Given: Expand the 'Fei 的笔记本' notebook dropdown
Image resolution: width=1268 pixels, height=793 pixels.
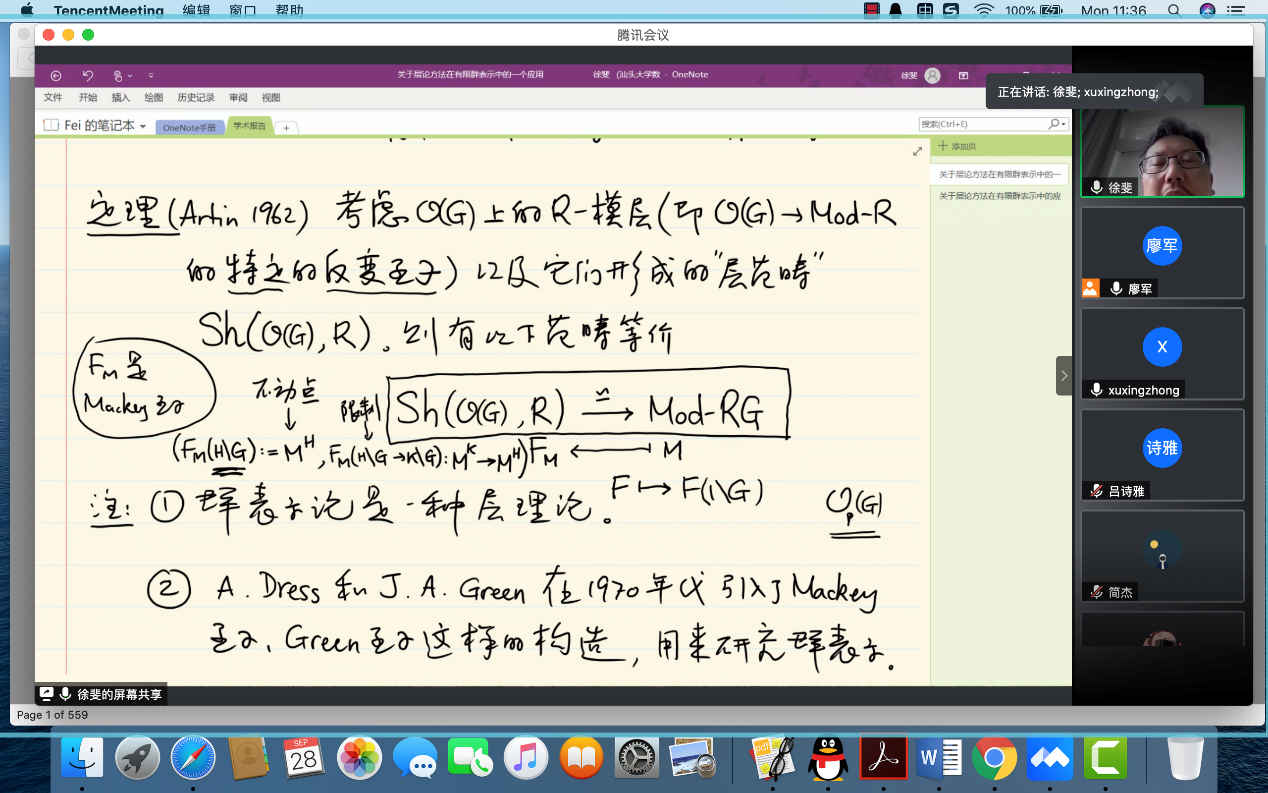Looking at the screenshot, I should [x=143, y=127].
